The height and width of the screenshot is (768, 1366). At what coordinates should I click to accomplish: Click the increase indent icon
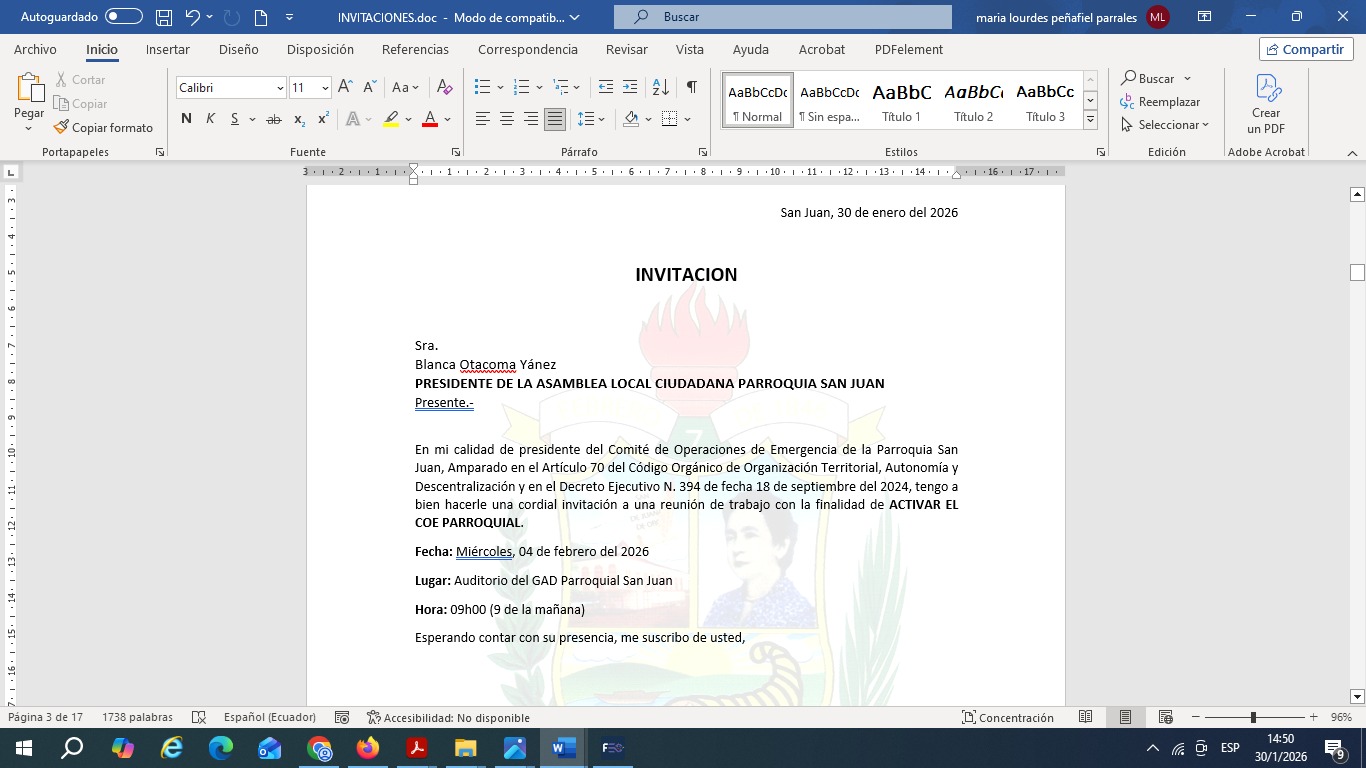(x=630, y=88)
